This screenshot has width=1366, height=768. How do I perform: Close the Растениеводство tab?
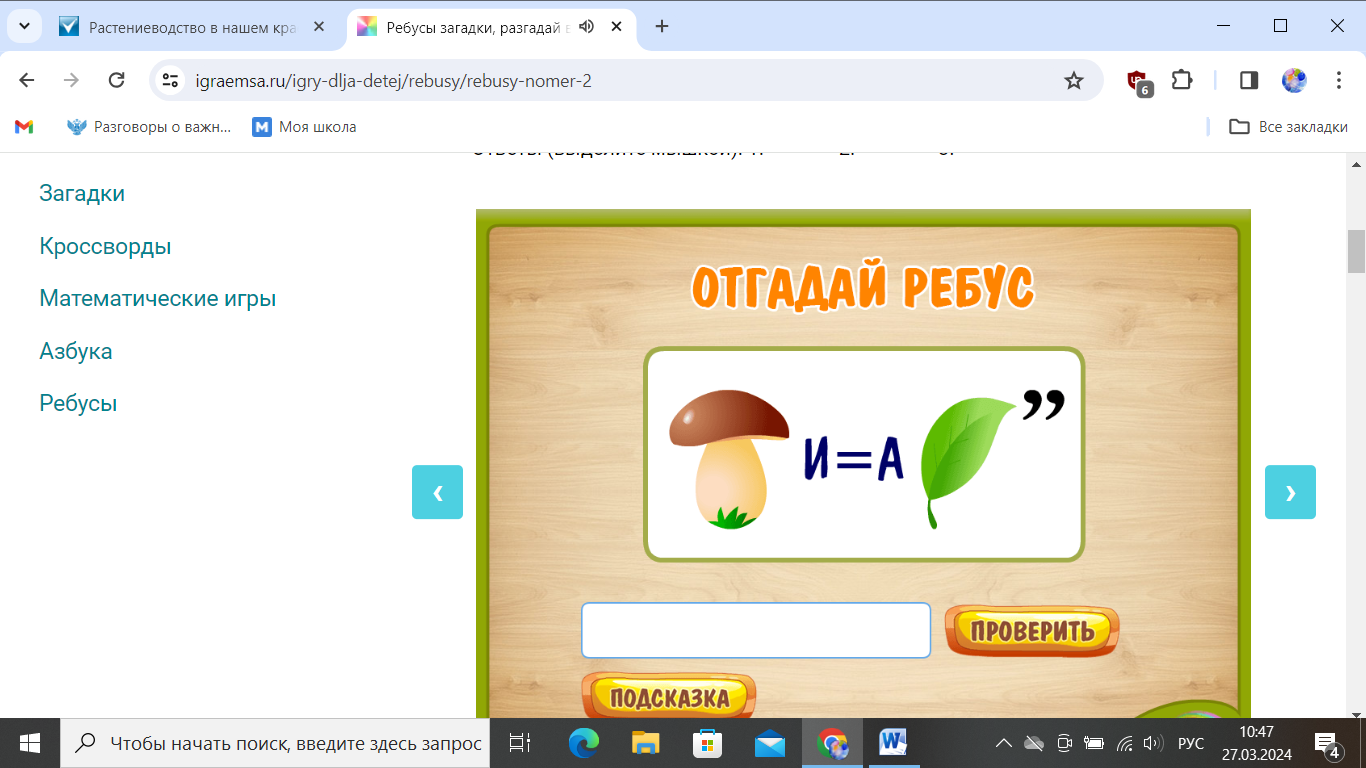(319, 27)
